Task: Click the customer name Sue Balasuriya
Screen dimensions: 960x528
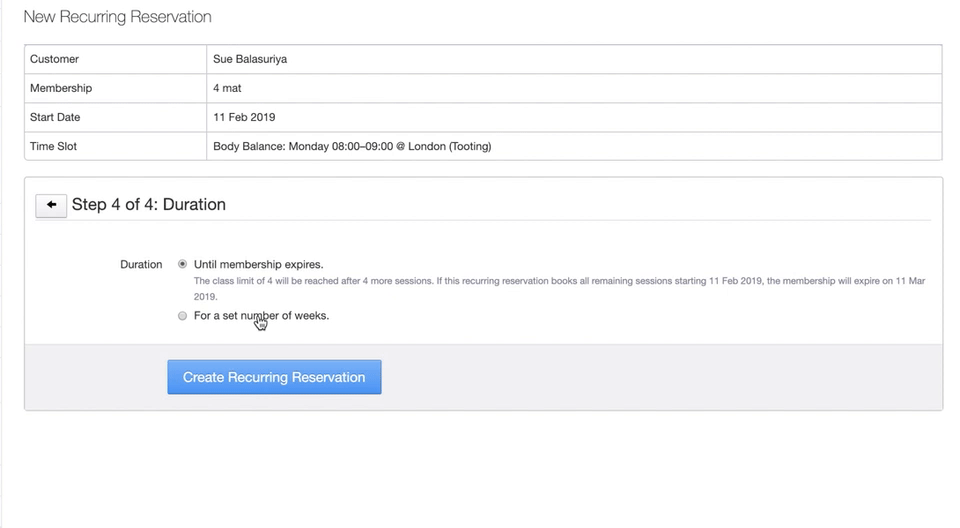Action: [250, 59]
